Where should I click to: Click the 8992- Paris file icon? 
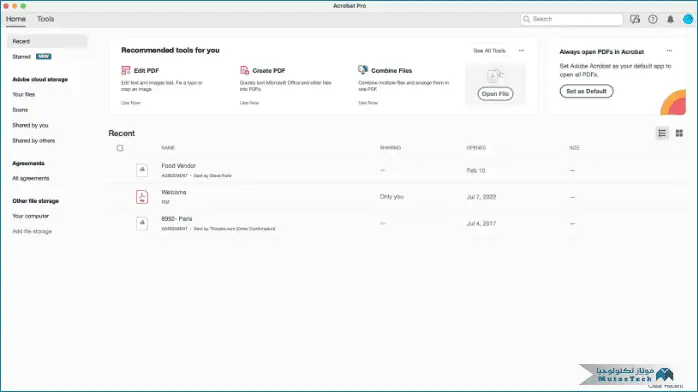click(x=142, y=223)
